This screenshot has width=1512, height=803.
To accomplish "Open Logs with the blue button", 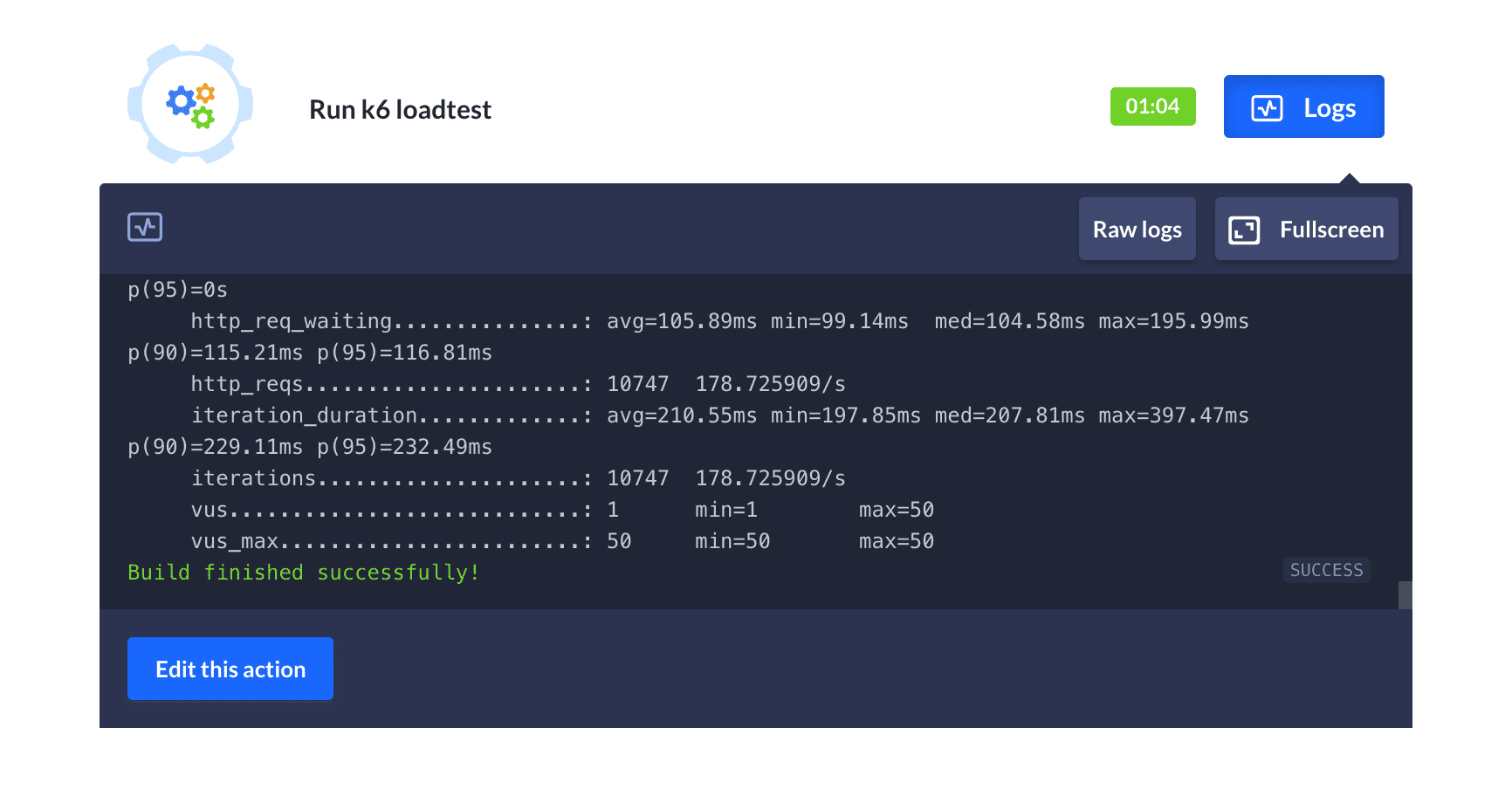I will click(x=1303, y=106).
